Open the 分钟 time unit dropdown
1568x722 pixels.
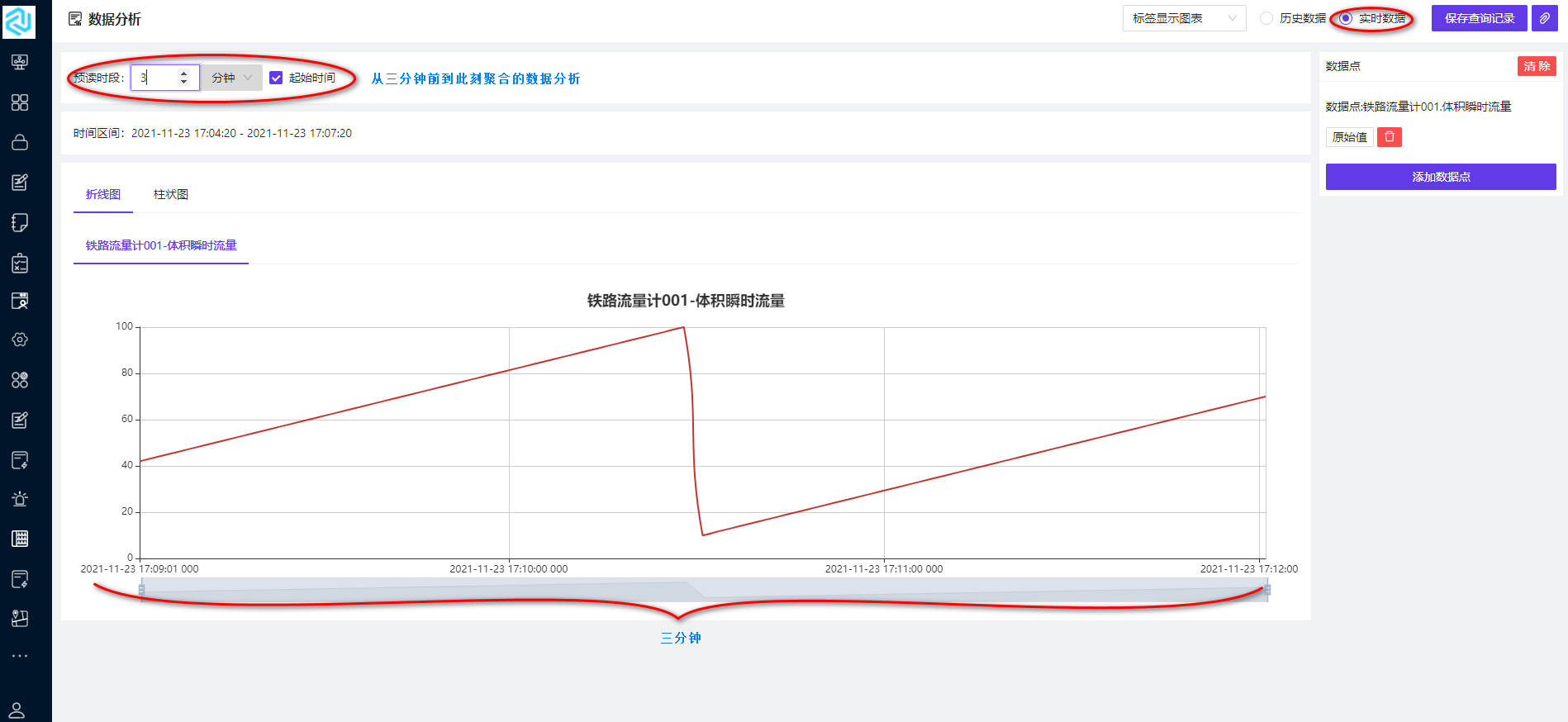(x=231, y=78)
